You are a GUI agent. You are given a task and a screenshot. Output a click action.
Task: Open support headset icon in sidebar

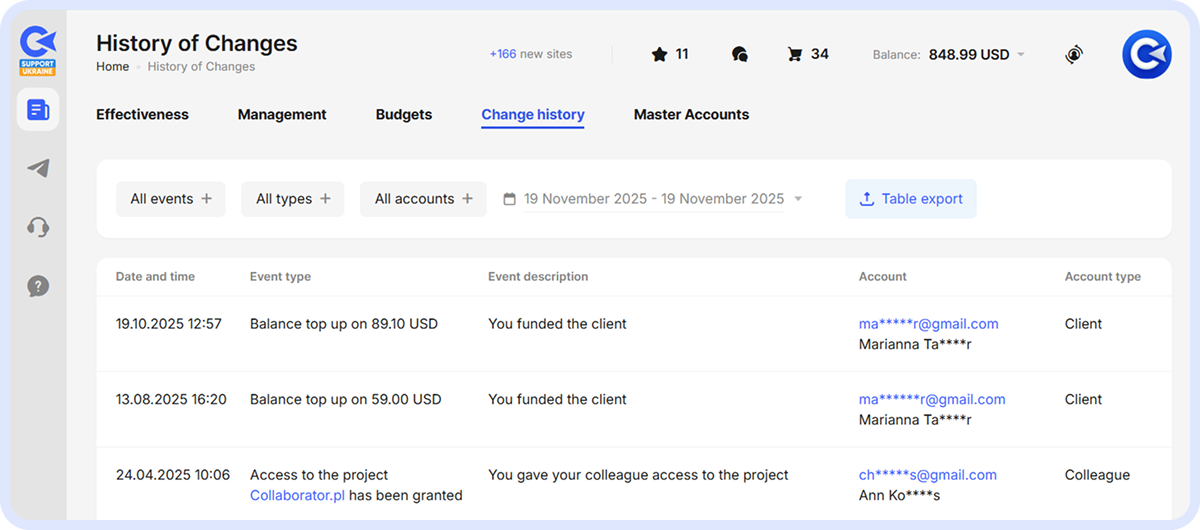tap(38, 227)
